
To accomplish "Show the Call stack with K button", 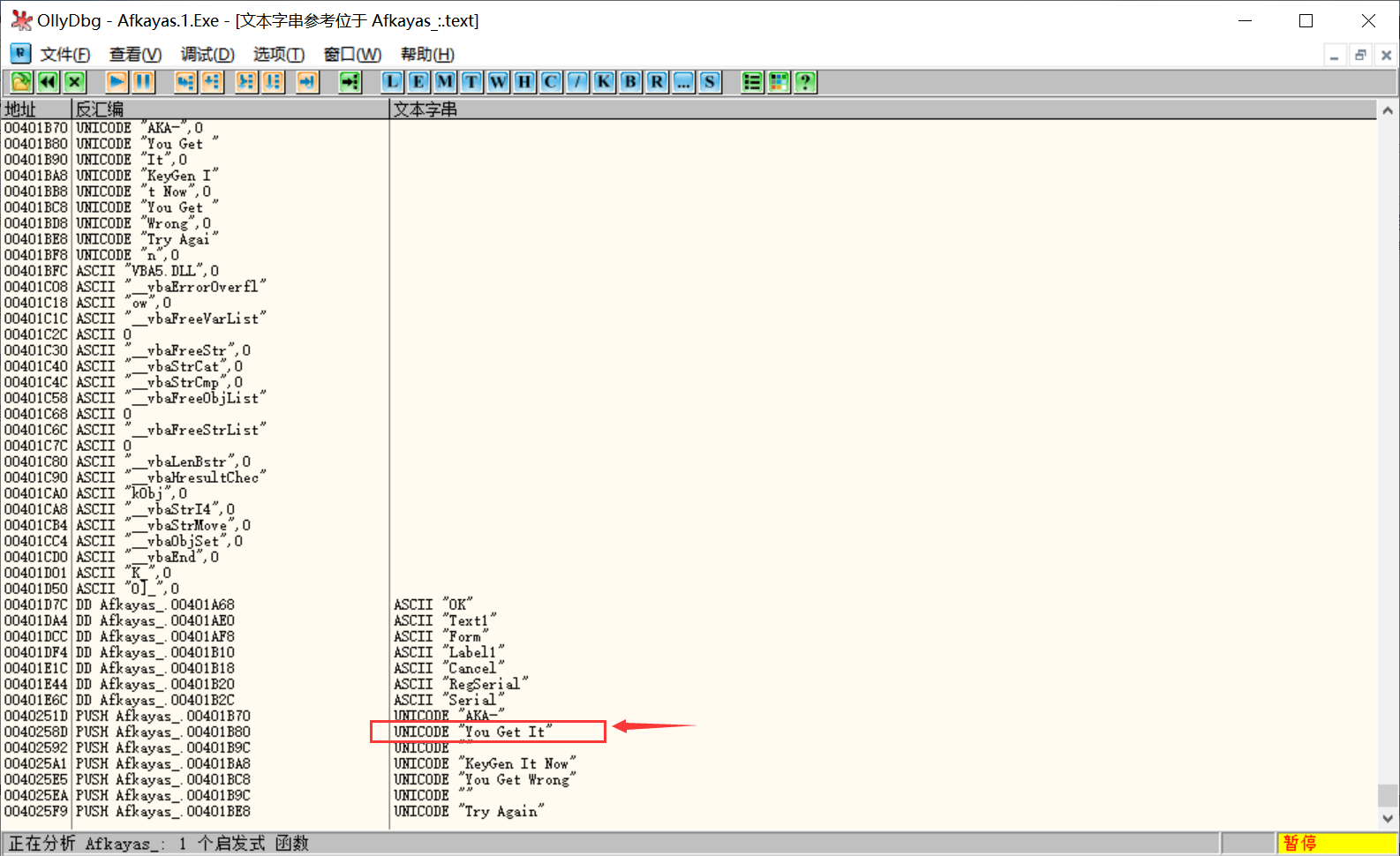I will coord(604,82).
